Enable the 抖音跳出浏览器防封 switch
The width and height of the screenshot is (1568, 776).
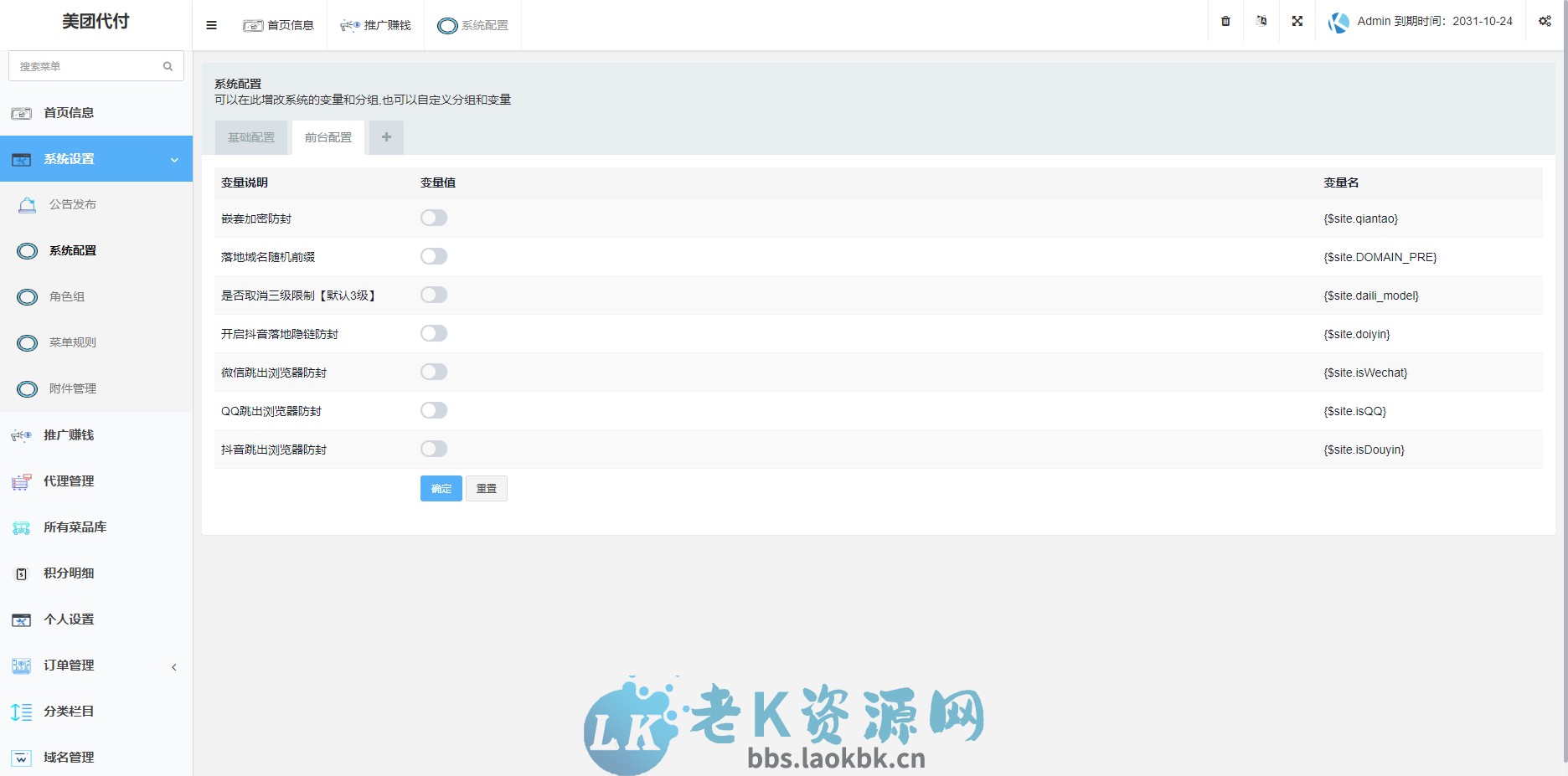tap(434, 449)
